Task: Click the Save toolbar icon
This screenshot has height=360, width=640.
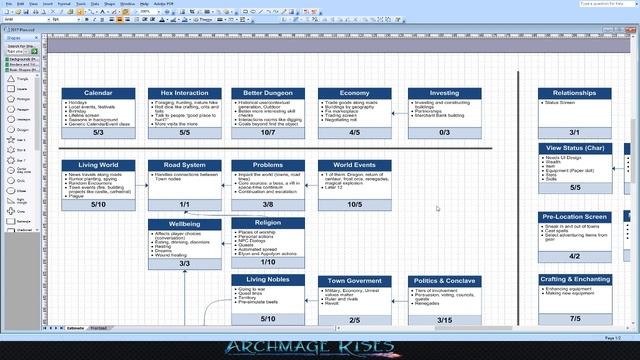Action: (26, 12)
